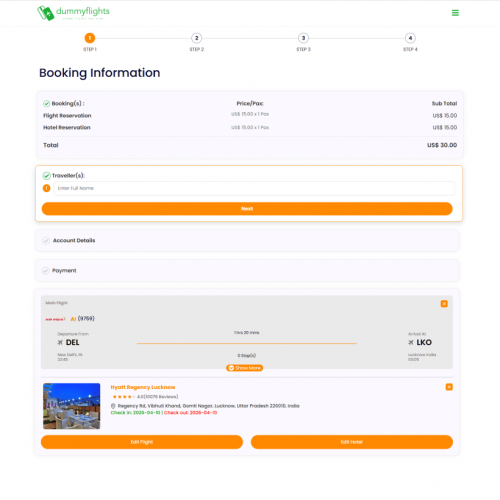The width and height of the screenshot is (500, 500).
Task: Click the Hotel Reservation row label
Action: (67, 128)
